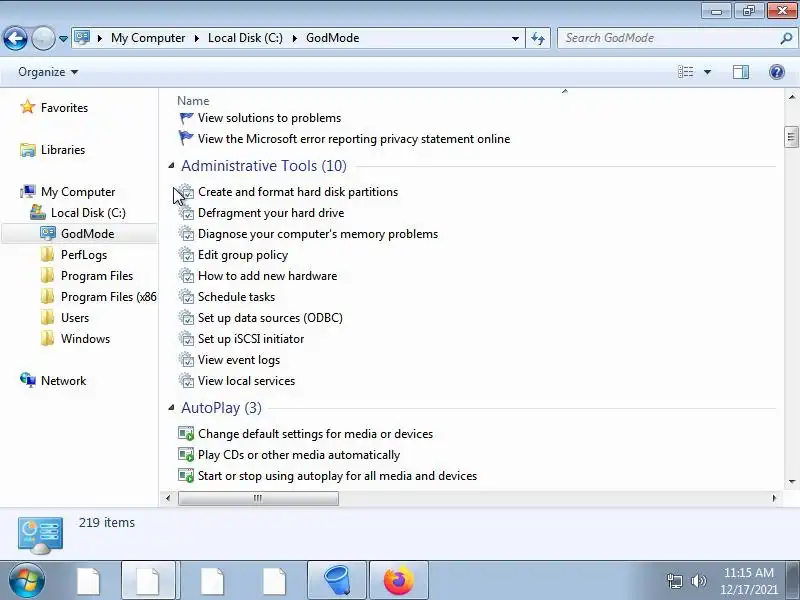Click the network tray icon
This screenshot has width=800, height=600.
tap(674, 581)
